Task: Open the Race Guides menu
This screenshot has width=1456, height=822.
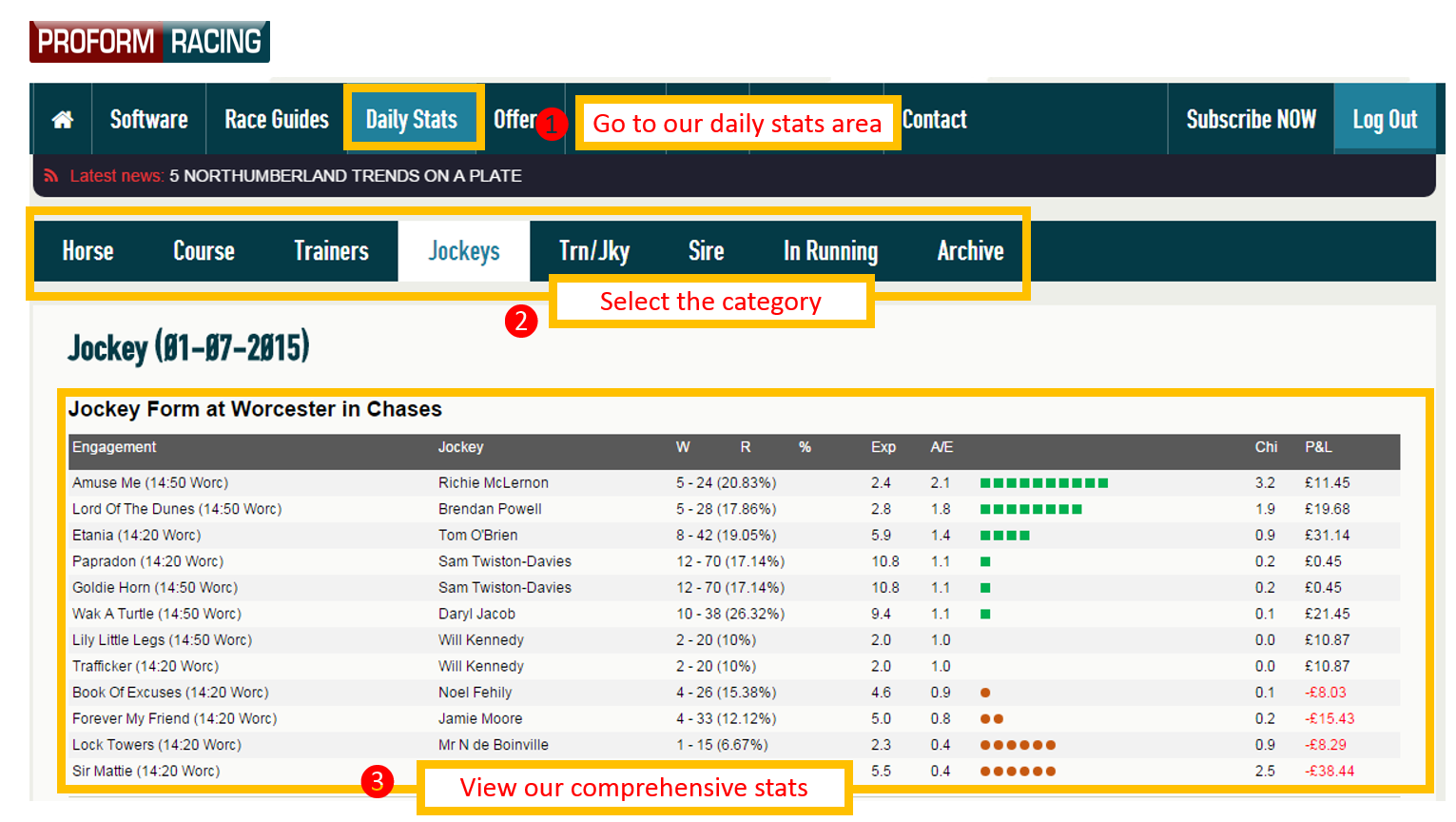Action: (x=277, y=120)
